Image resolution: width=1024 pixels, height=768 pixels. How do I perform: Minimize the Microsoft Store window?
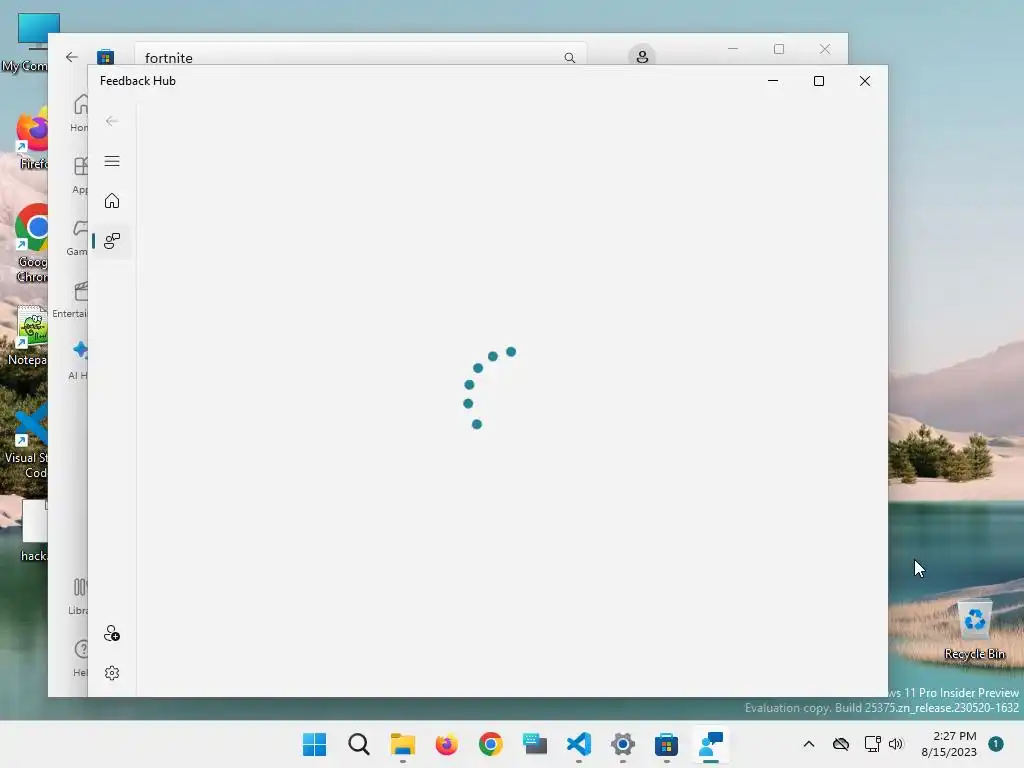(x=733, y=49)
